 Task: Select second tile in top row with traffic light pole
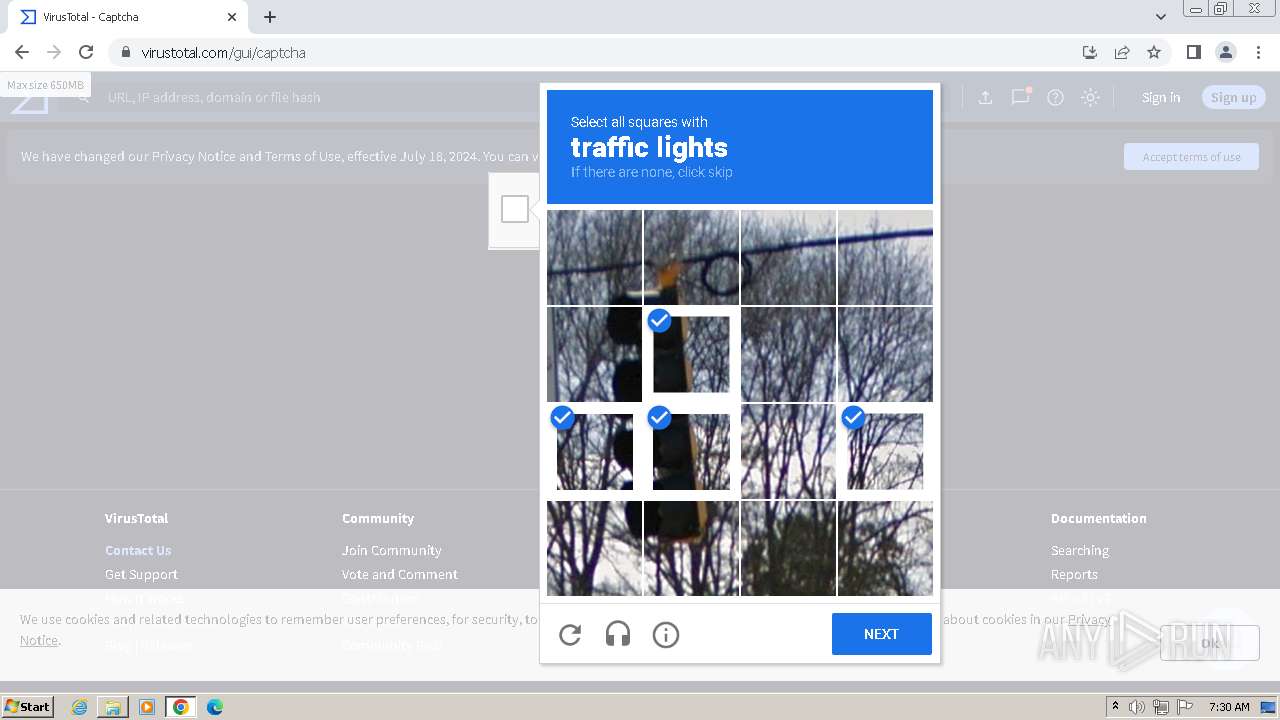point(691,257)
